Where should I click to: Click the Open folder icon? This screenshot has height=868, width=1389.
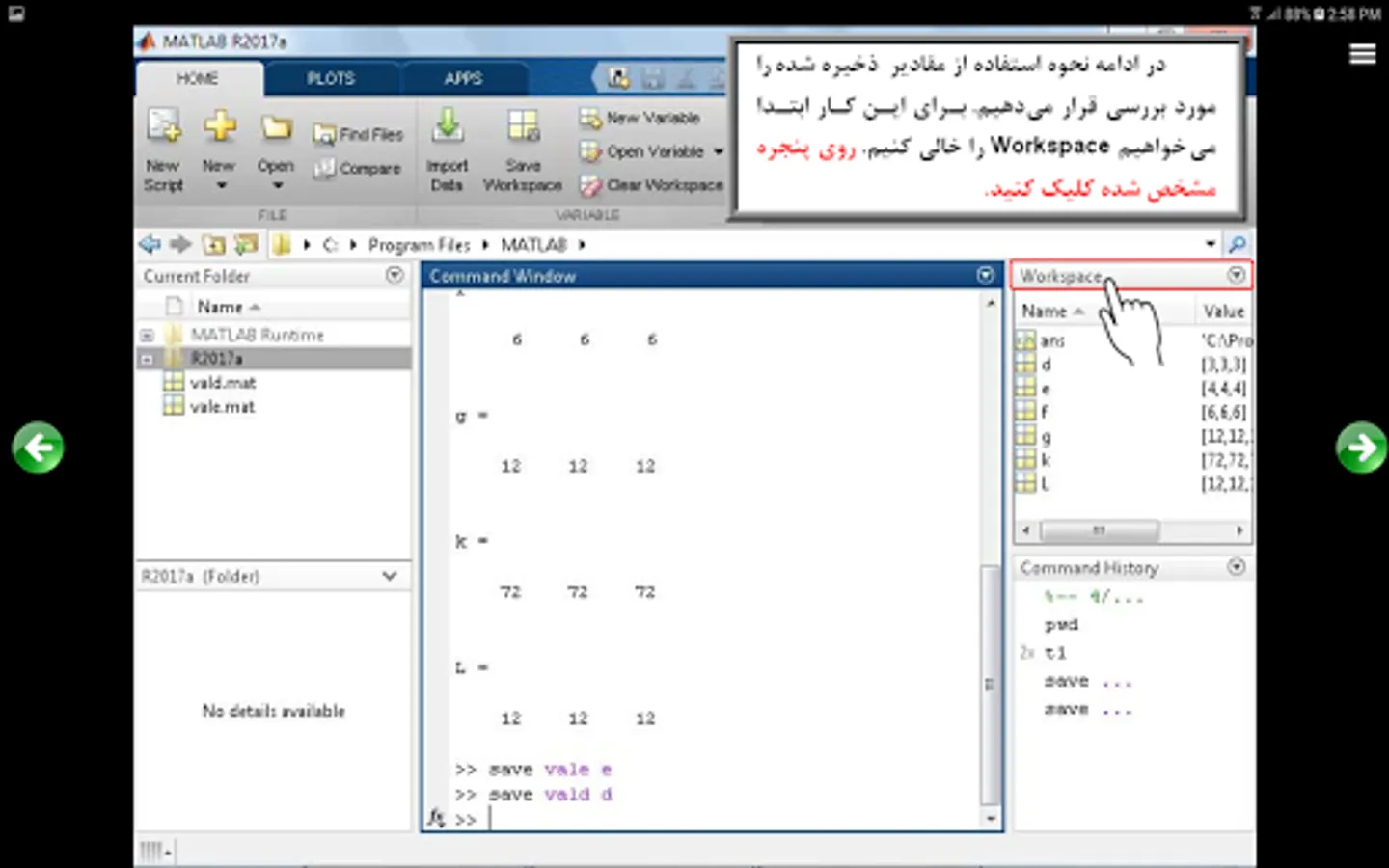276,127
